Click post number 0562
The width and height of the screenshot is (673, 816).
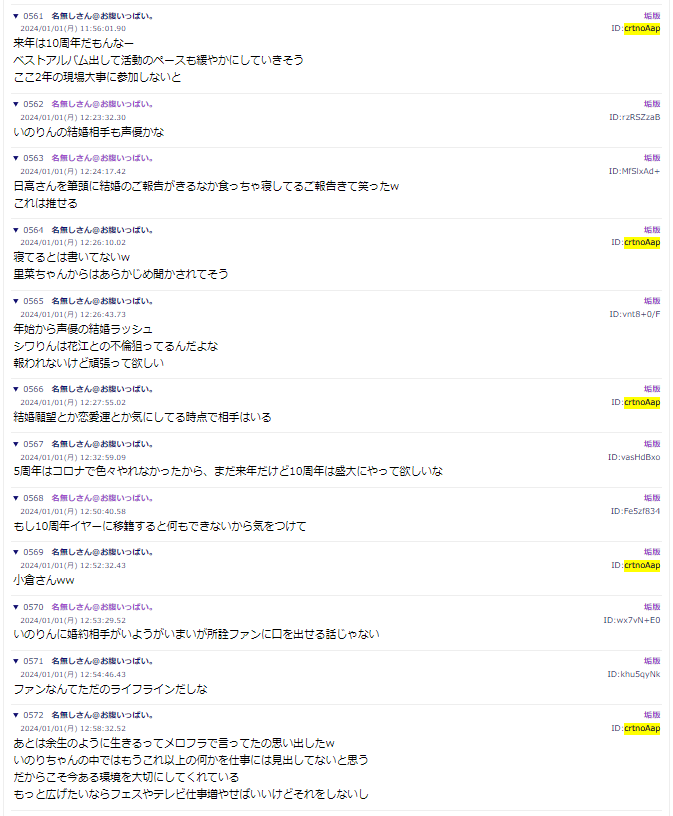pyautogui.click(x=33, y=104)
